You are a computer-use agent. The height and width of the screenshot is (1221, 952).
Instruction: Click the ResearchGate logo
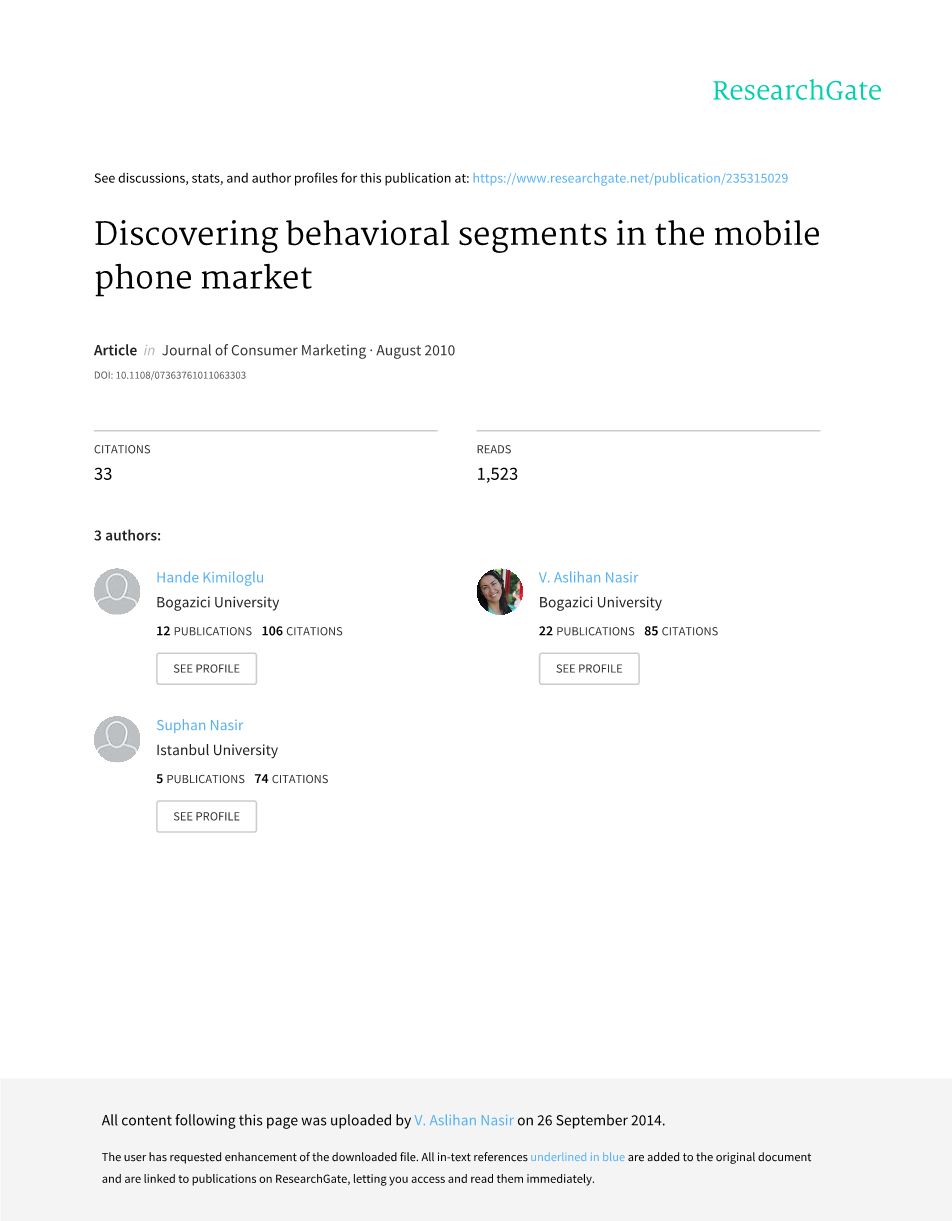(796, 91)
